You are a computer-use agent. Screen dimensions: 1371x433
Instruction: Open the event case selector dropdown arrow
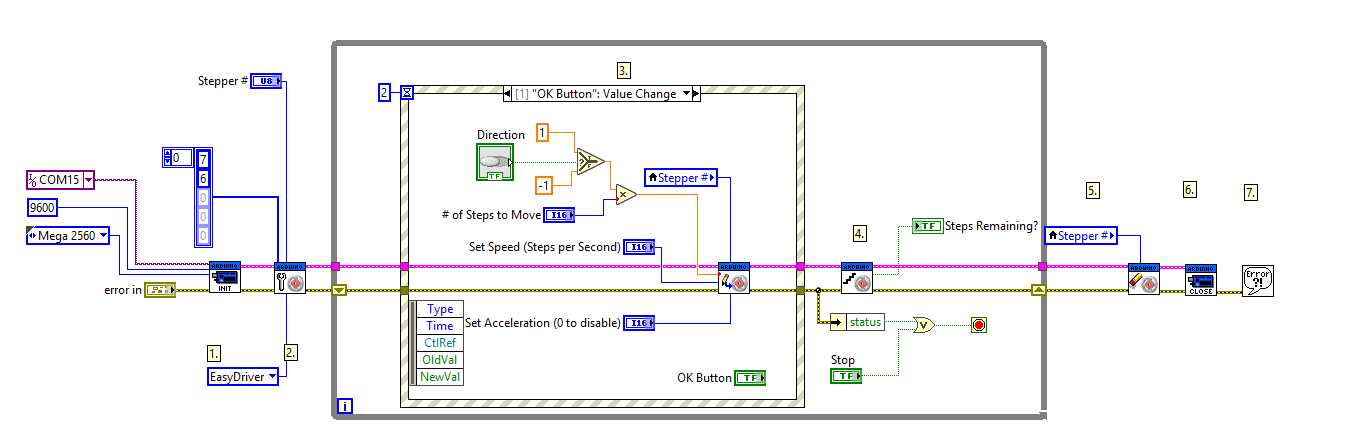click(687, 94)
